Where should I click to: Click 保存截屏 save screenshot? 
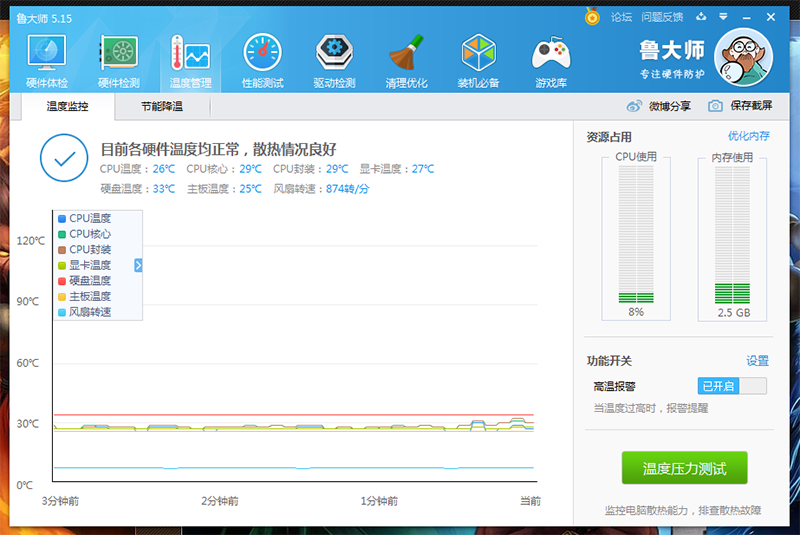(751, 106)
